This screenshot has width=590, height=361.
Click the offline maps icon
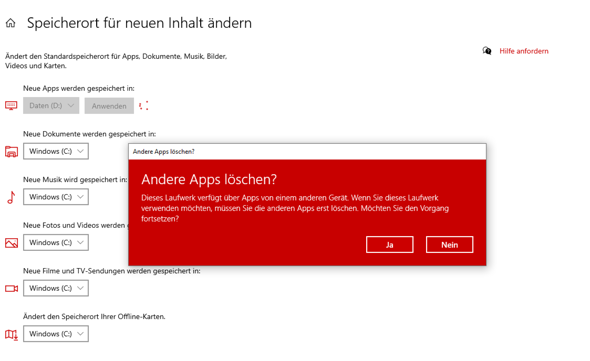pyautogui.click(x=11, y=334)
